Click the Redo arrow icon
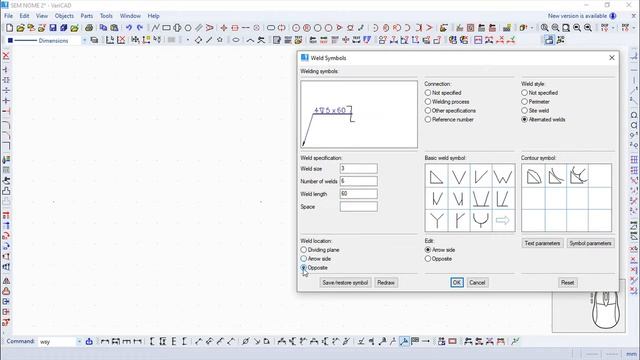Viewport: 640px width, 360px height. pos(140,28)
